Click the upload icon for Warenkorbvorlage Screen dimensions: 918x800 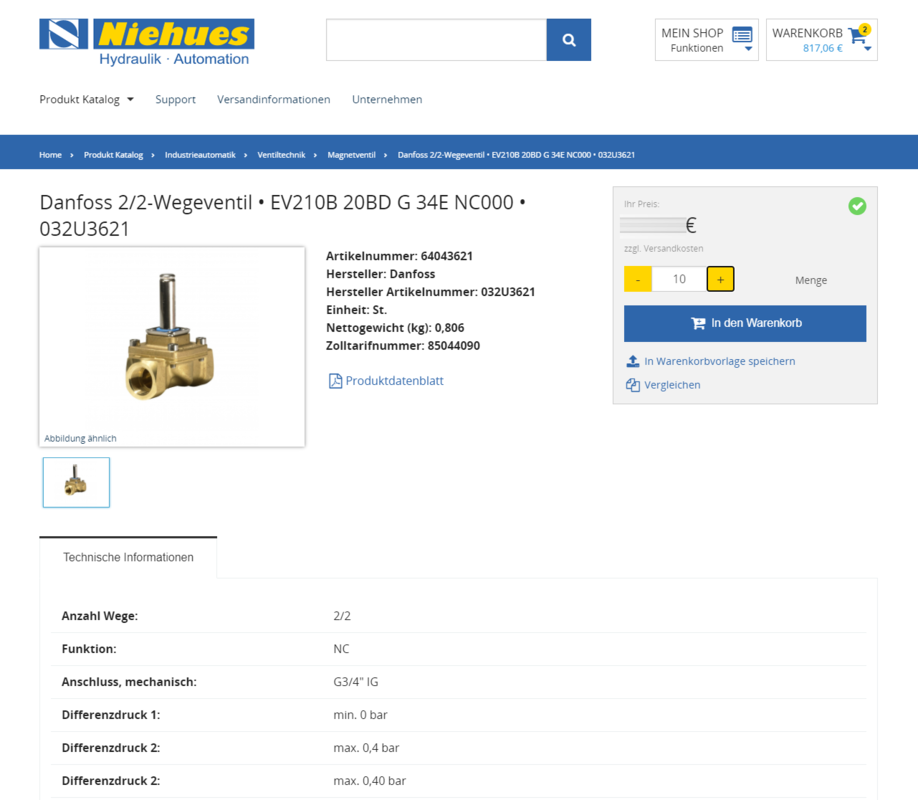pyautogui.click(x=633, y=361)
